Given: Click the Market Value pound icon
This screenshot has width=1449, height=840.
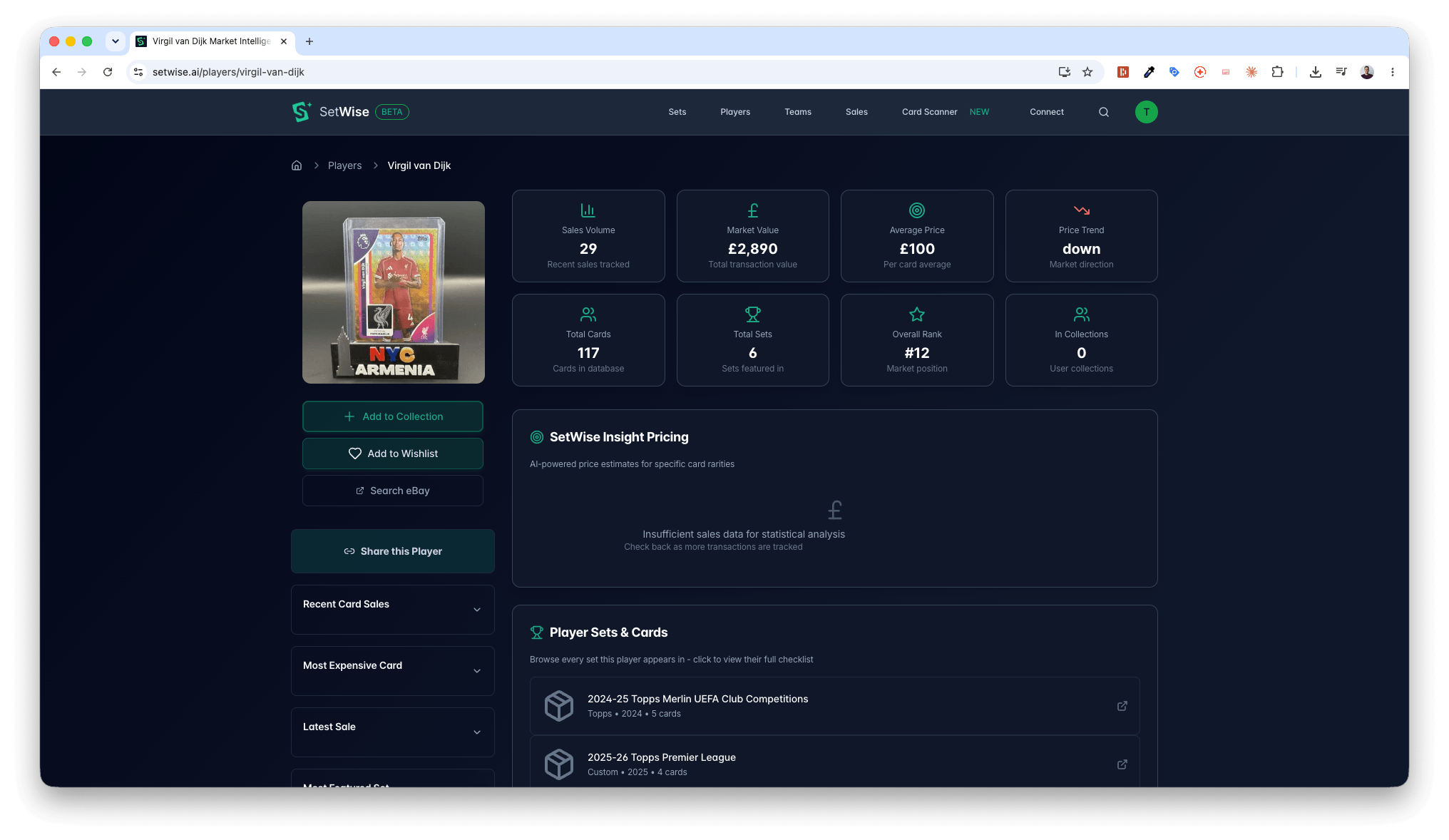Looking at the screenshot, I should click(x=753, y=210).
